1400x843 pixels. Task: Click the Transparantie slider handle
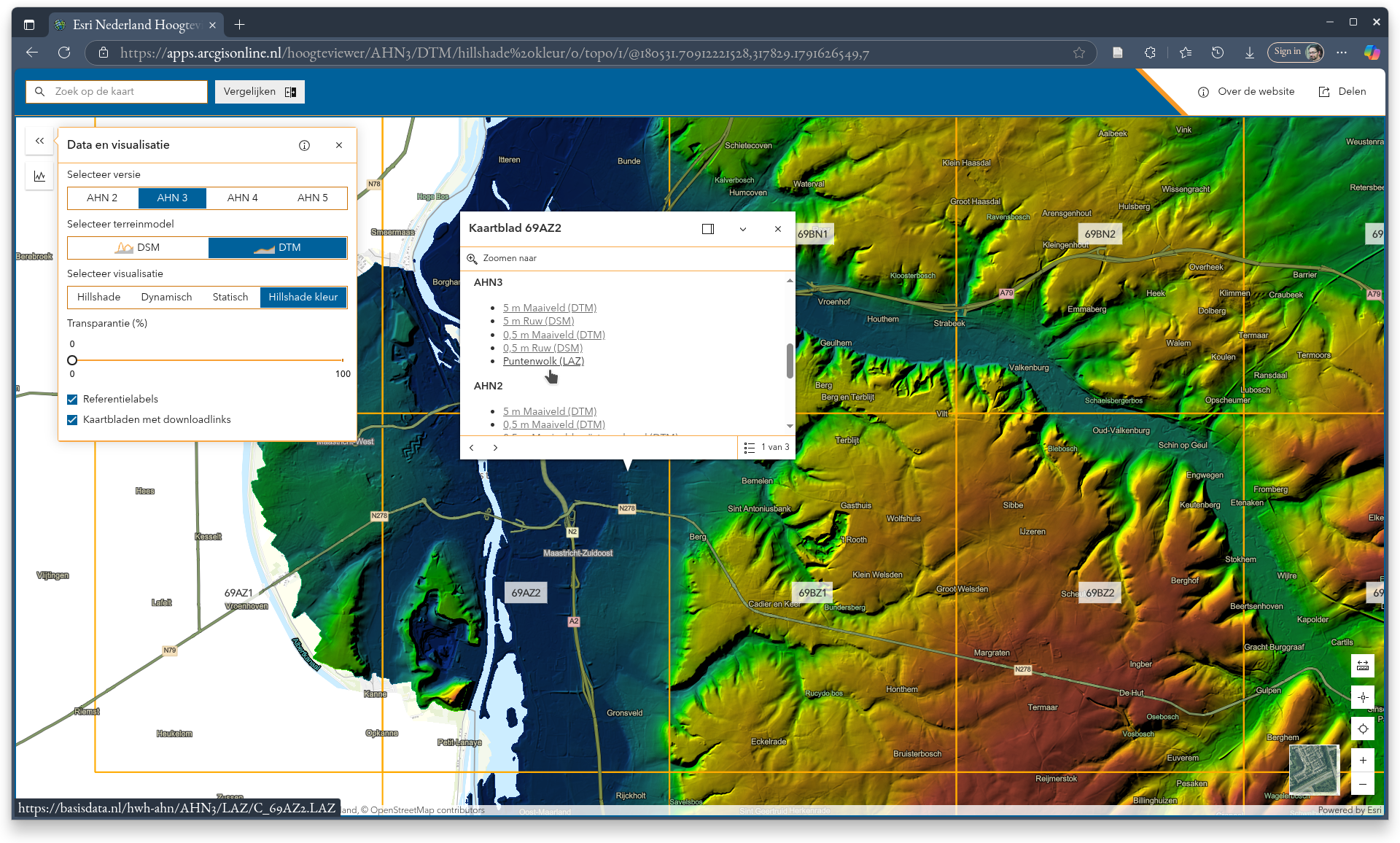pos(72,360)
